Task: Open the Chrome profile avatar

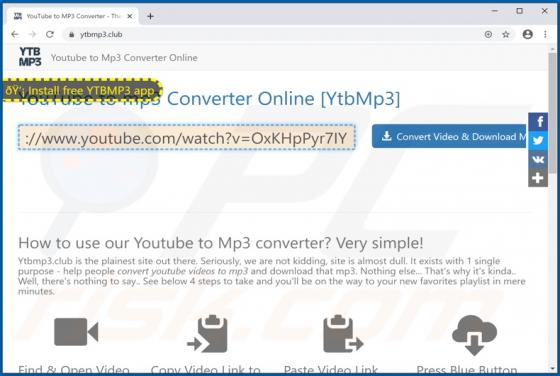Action: click(528, 34)
